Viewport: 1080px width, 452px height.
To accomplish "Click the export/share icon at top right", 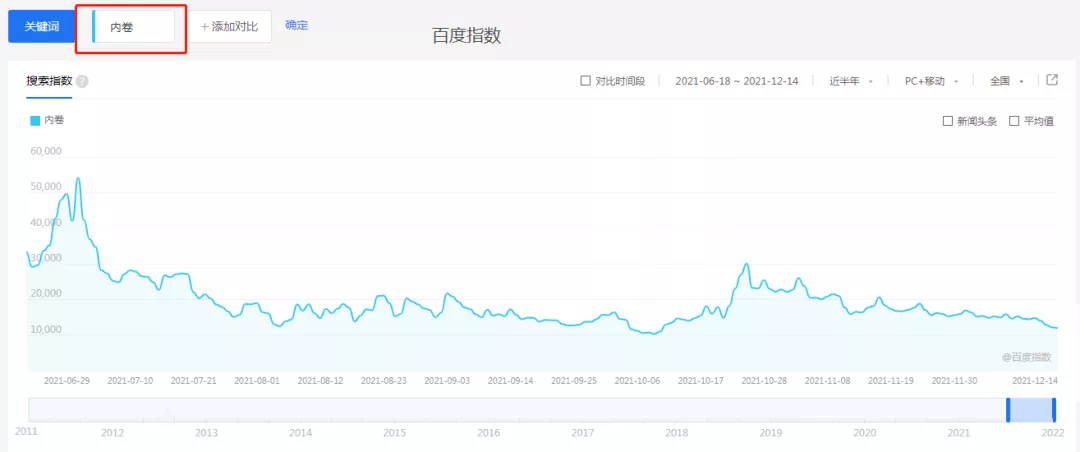I will [1052, 80].
